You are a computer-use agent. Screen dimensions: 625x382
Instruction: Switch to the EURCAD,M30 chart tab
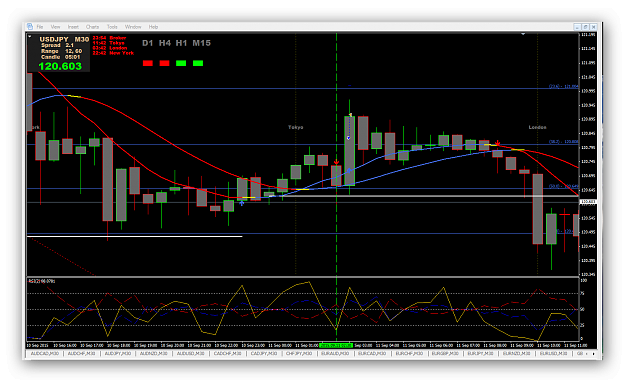[x=372, y=354]
